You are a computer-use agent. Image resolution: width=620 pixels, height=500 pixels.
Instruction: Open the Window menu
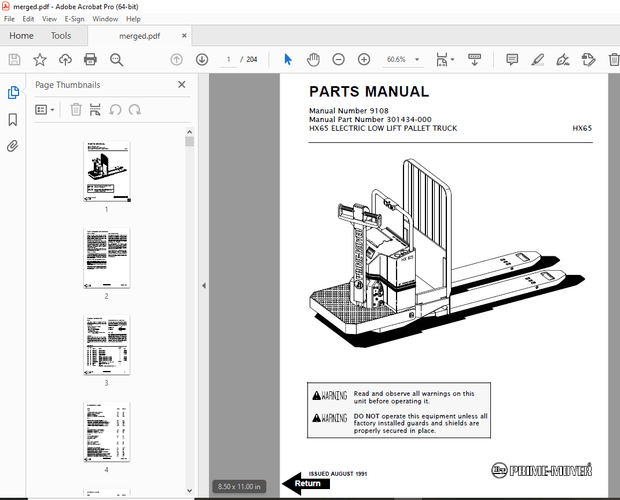105,19
